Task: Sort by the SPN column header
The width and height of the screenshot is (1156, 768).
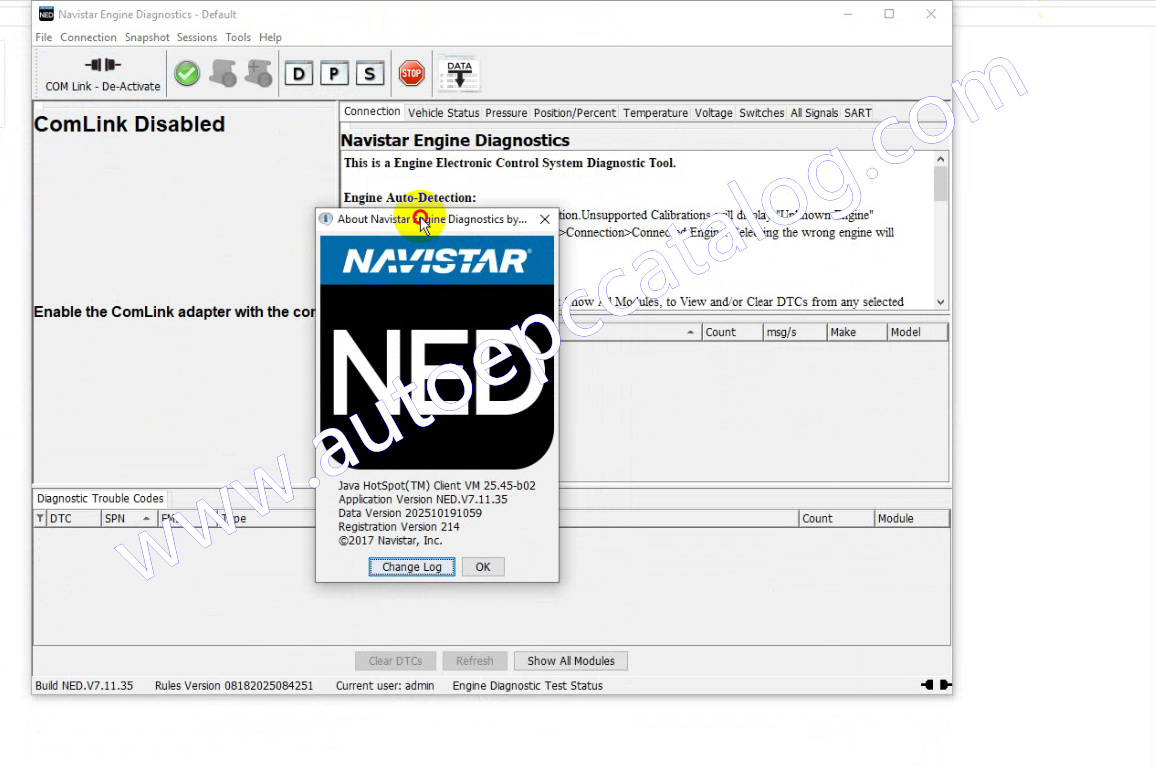Action: tap(127, 519)
